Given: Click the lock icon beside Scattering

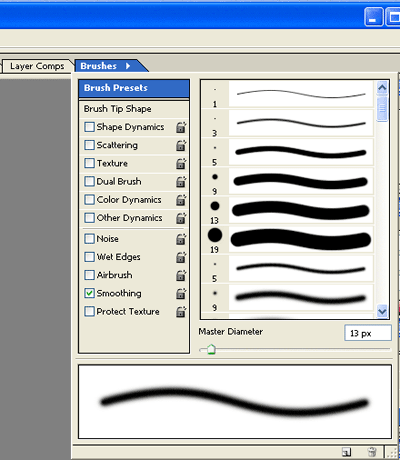Looking at the screenshot, I should [181, 145].
